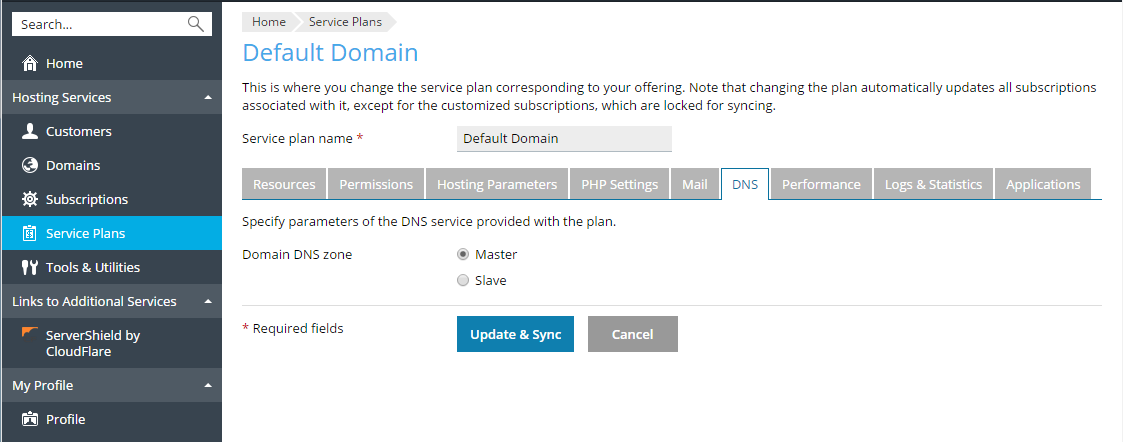Screen dimensions: 1123x442
Task: Click the Tools & Utilities wrench icon
Action: tap(30, 267)
